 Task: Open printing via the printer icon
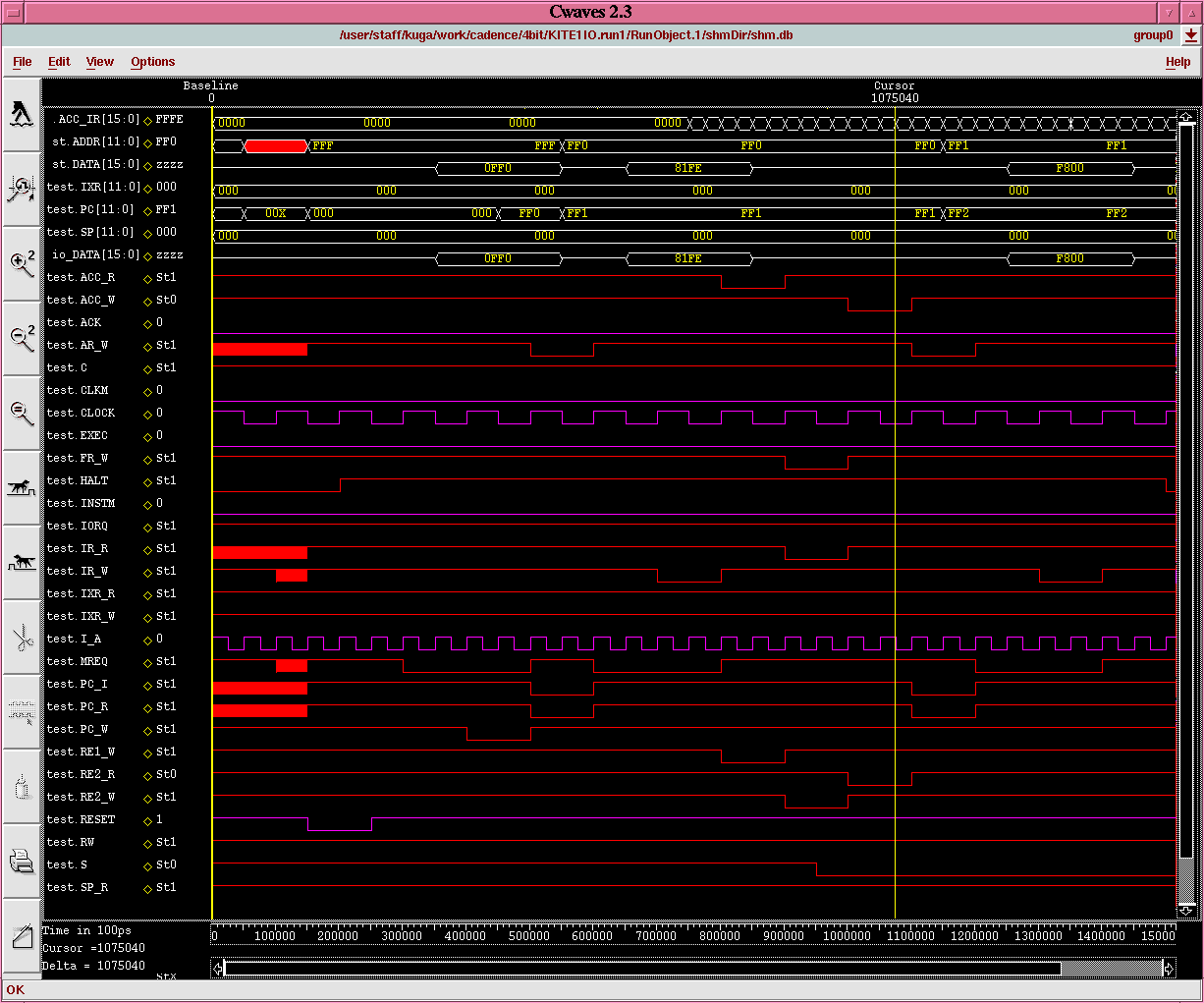[22, 859]
